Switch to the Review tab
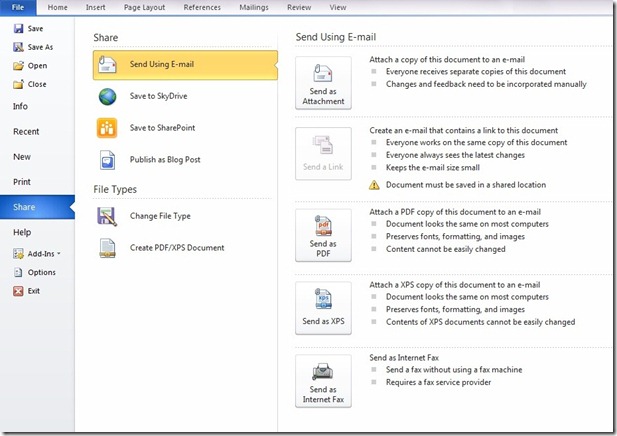This screenshot has height=436, width=617. [299, 7]
